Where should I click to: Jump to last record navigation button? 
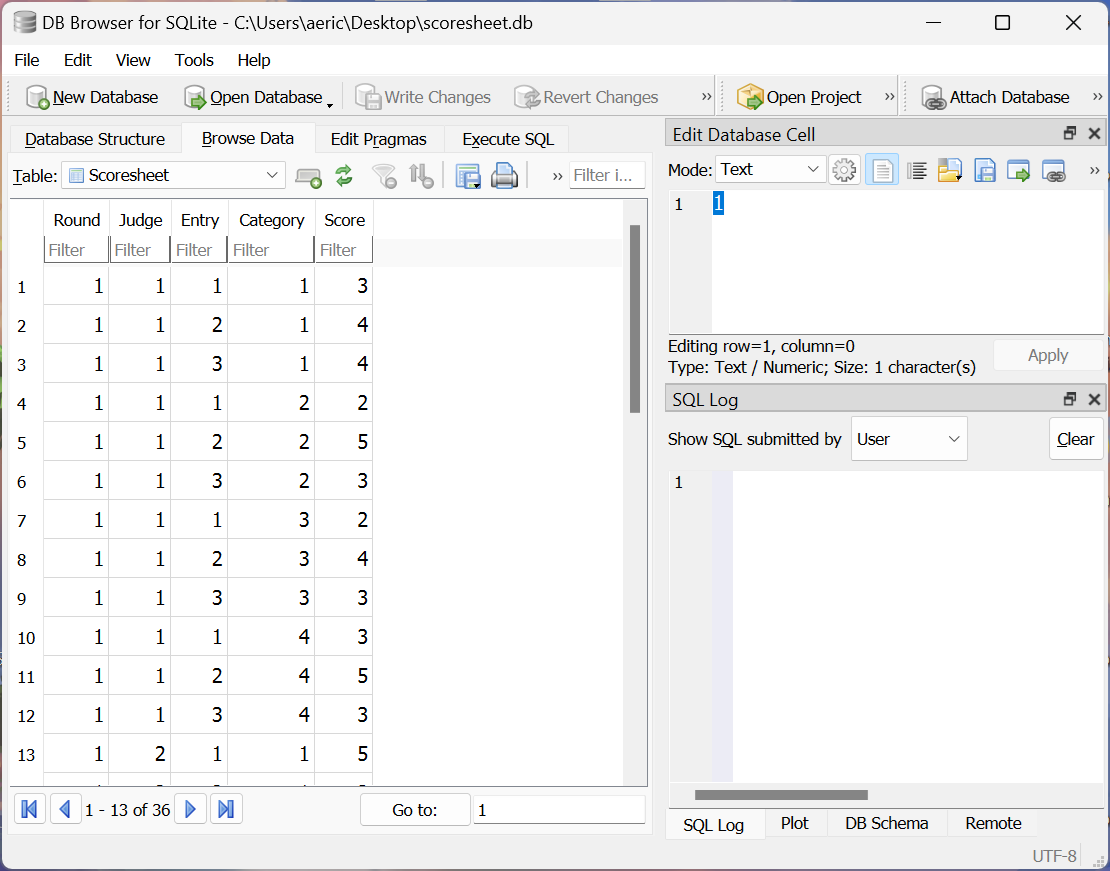click(226, 809)
